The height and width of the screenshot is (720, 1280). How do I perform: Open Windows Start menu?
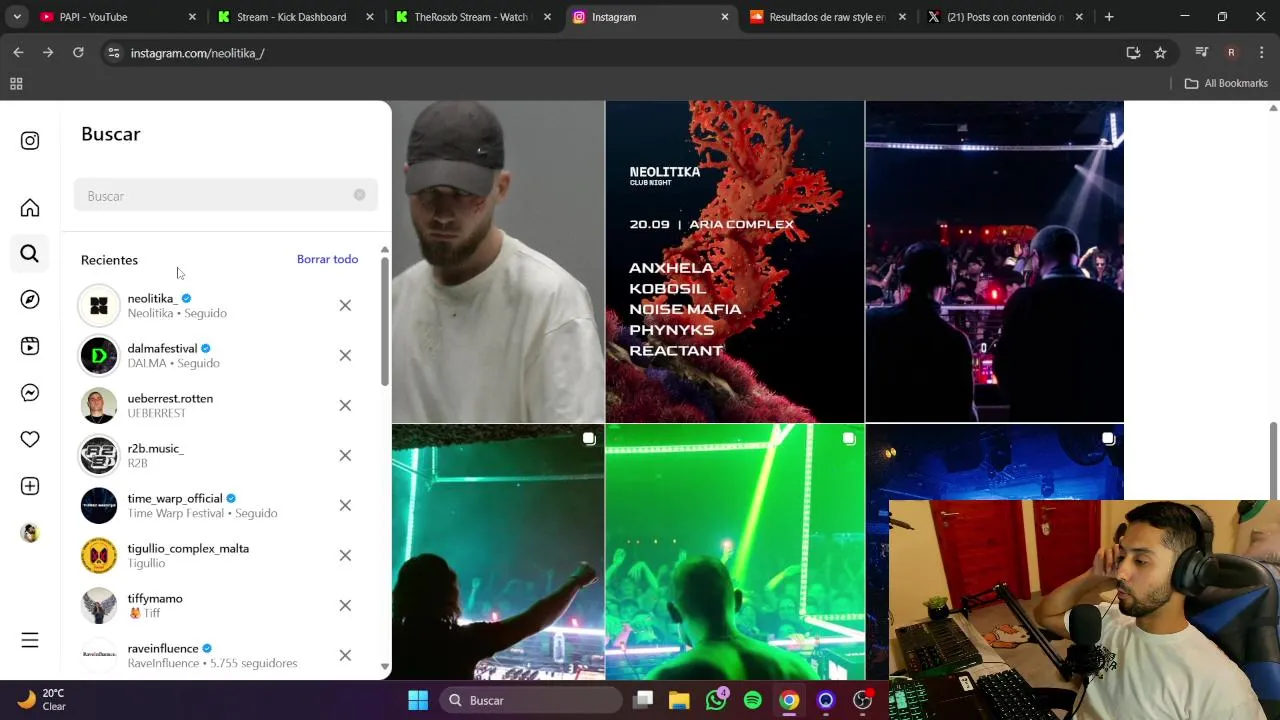tap(418, 700)
